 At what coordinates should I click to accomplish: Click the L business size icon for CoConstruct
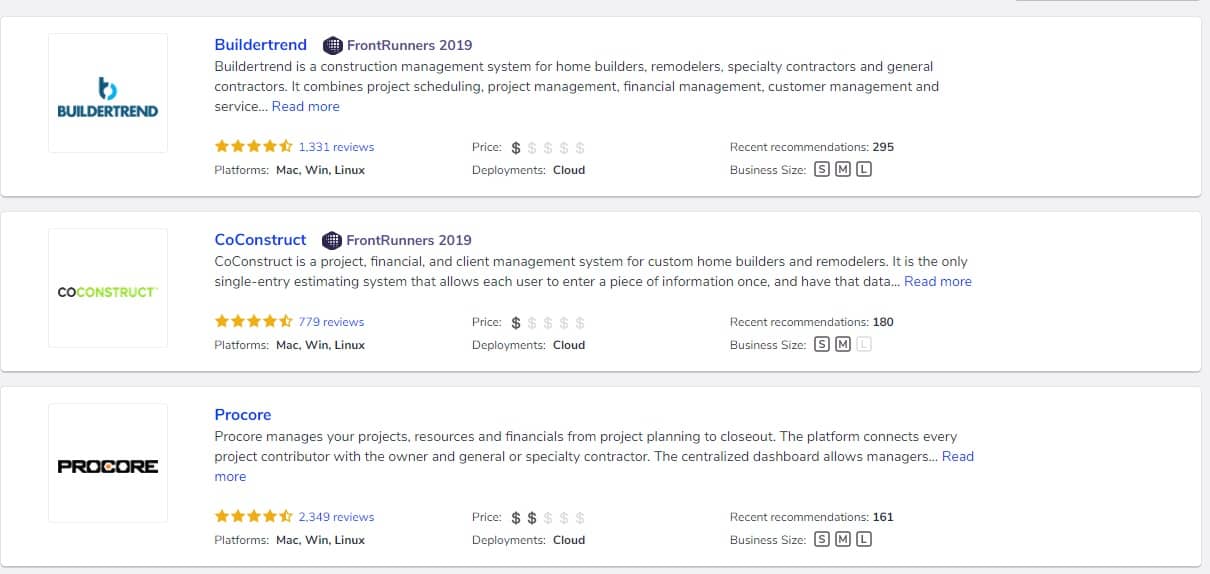coord(864,344)
